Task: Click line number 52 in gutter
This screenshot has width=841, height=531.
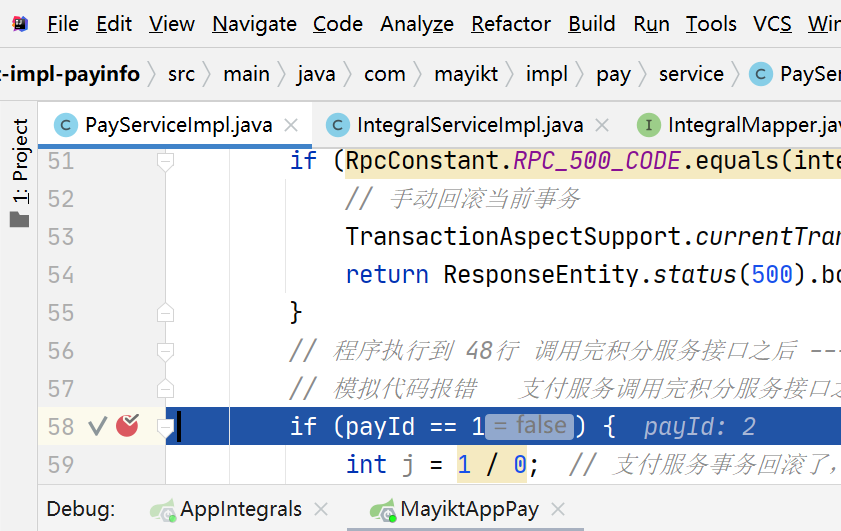Action: click(x=61, y=200)
